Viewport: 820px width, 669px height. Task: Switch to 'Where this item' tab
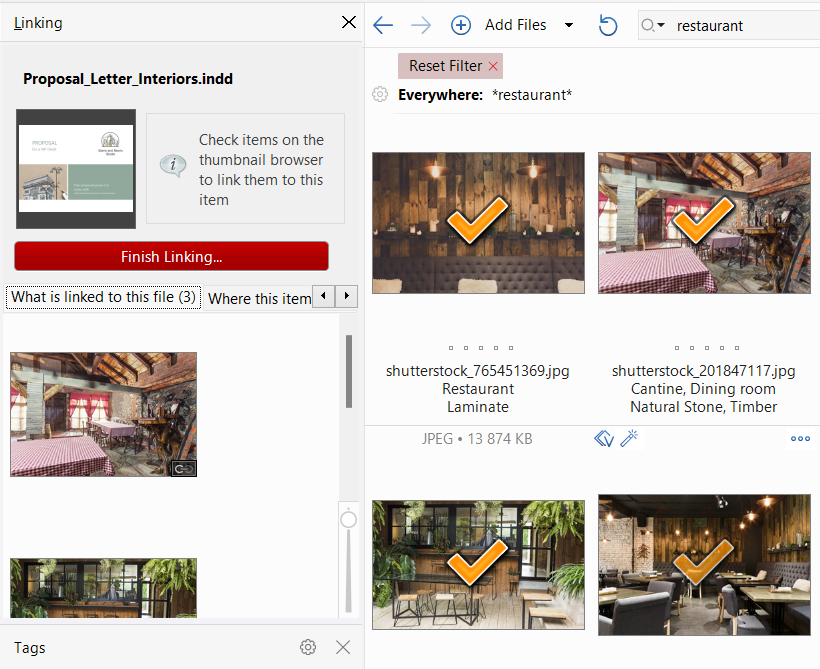point(259,298)
